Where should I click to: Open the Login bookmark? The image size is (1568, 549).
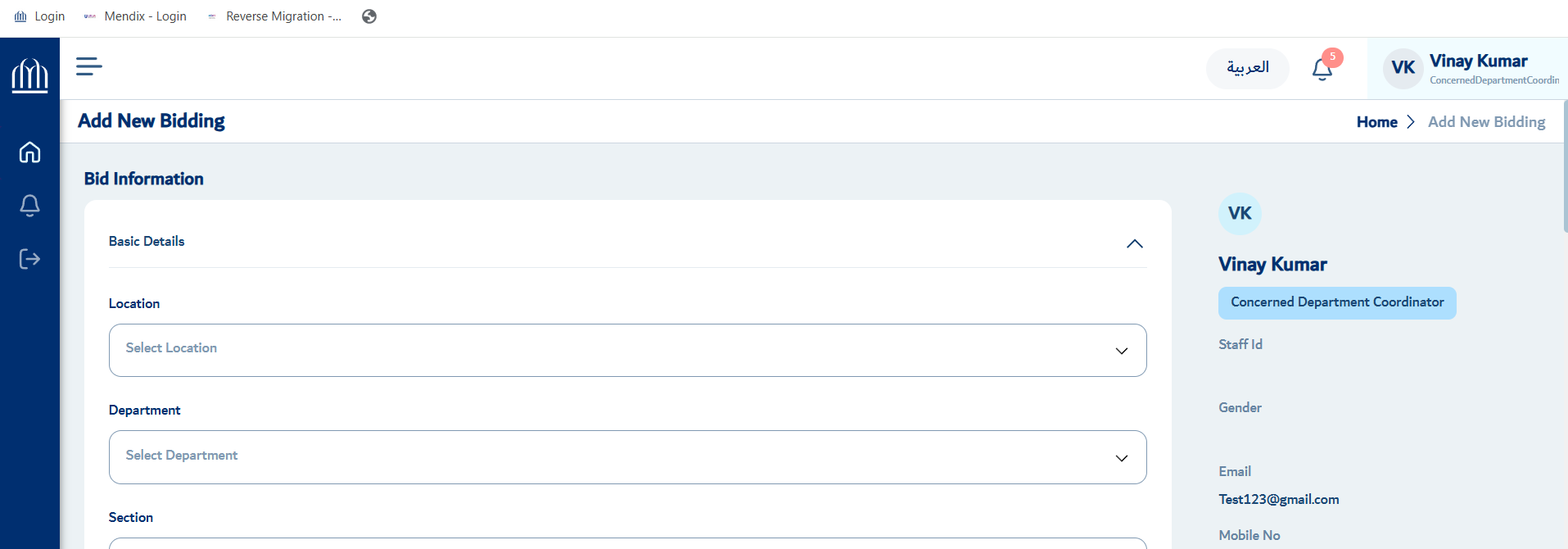pyautogui.click(x=39, y=16)
